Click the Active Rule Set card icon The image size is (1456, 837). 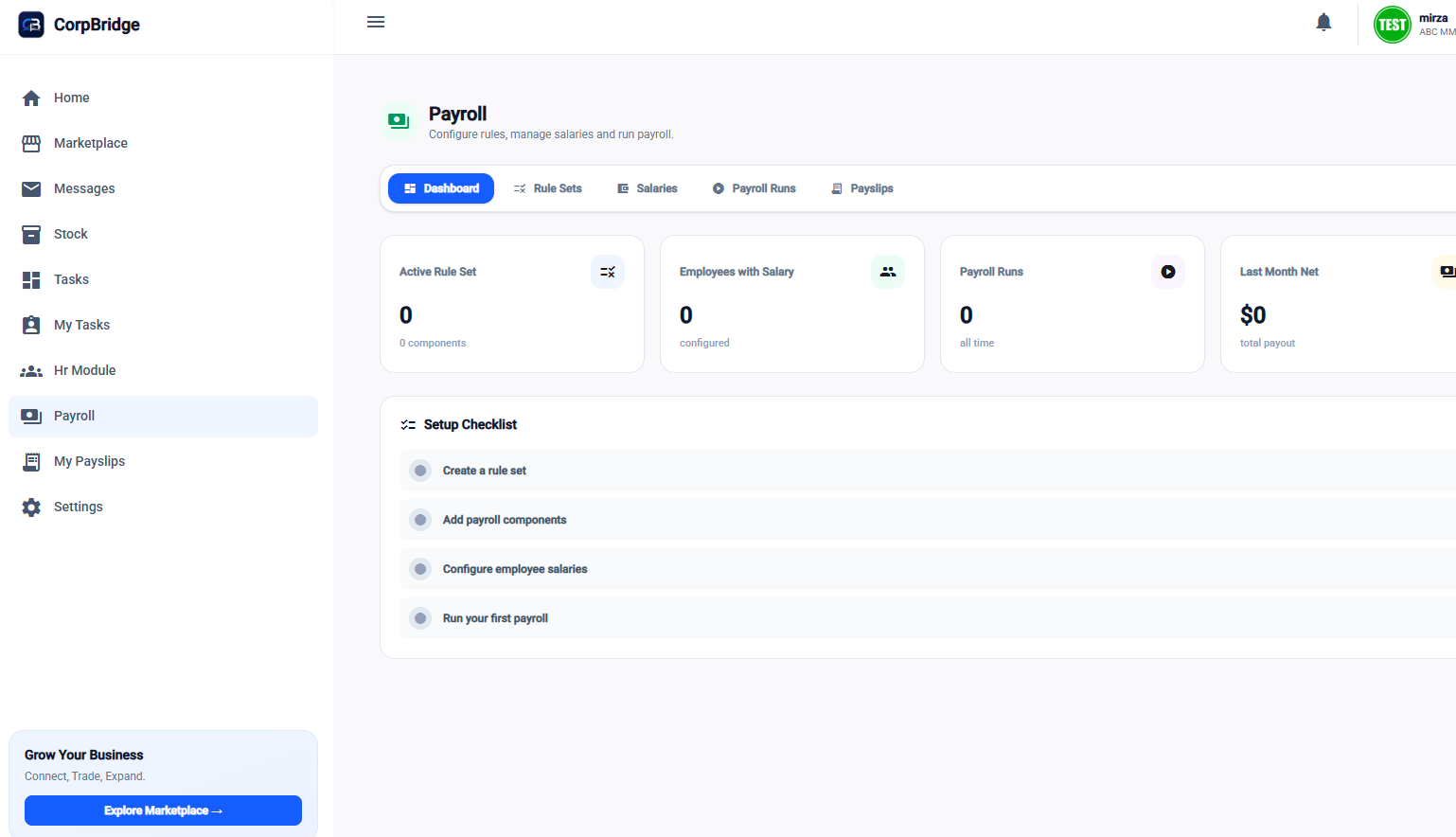(x=608, y=272)
